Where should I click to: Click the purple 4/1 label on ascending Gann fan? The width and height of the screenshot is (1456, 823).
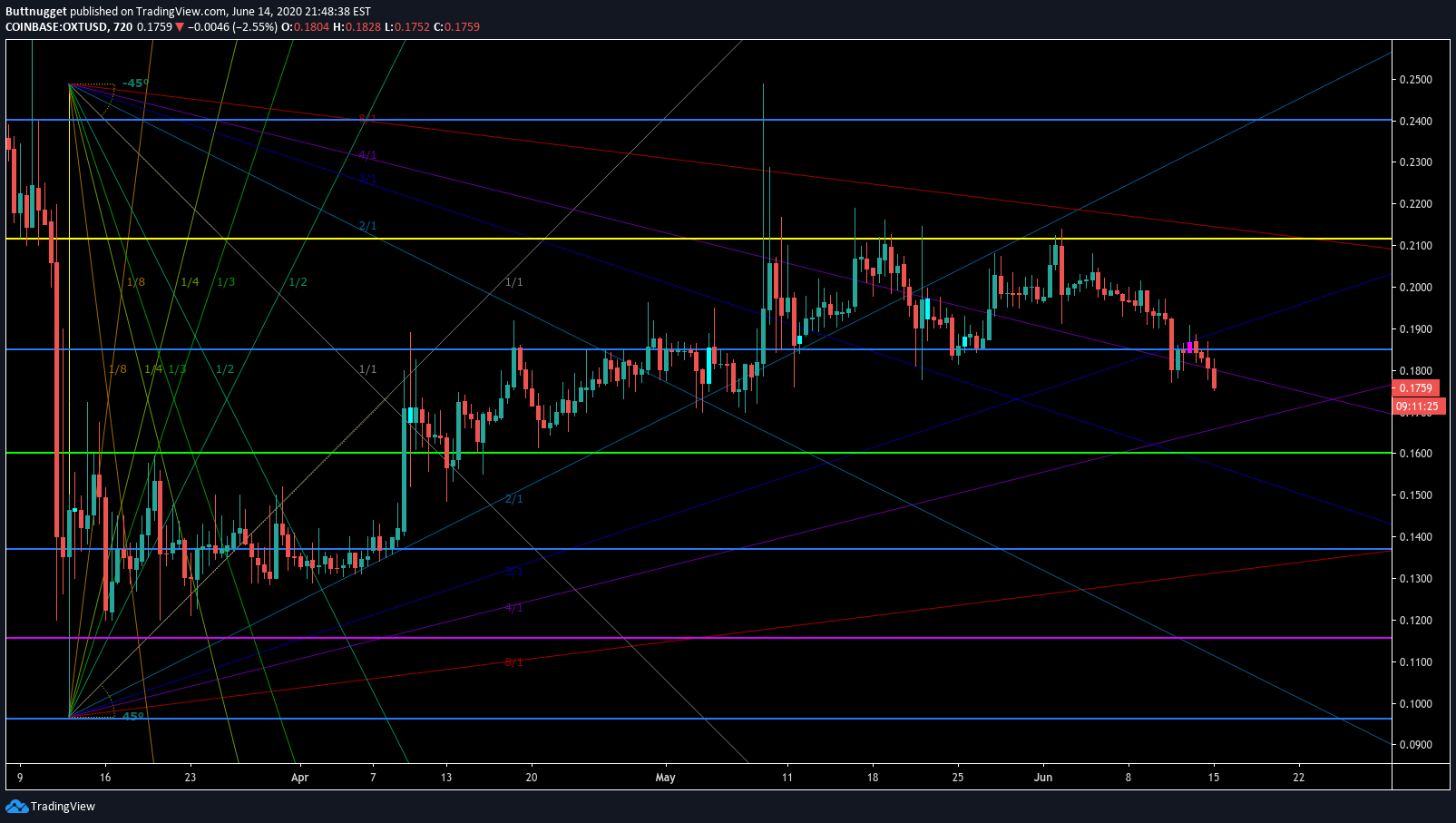point(513,608)
